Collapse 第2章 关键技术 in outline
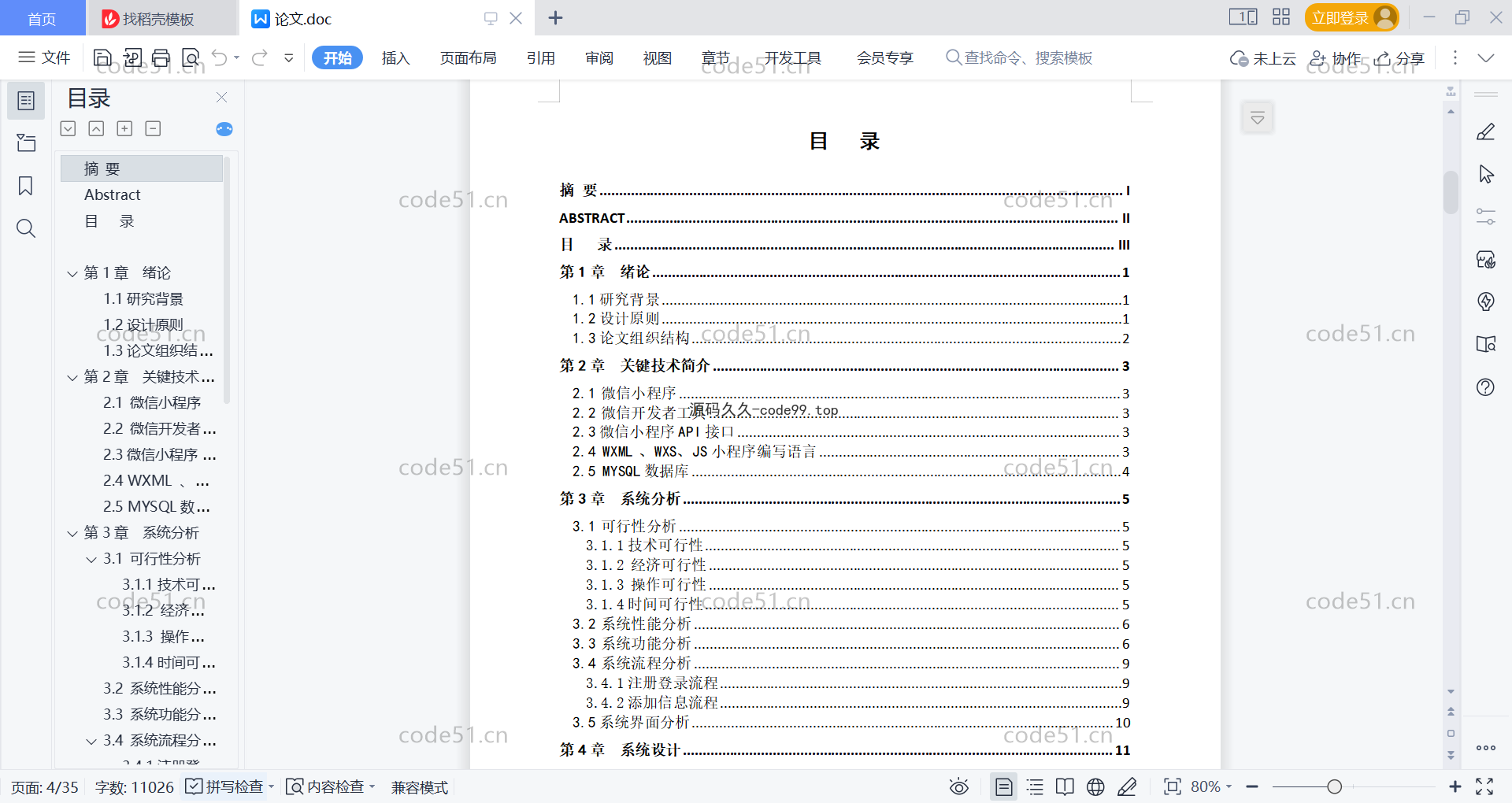Screen dimensions: 1512x803 (72, 377)
